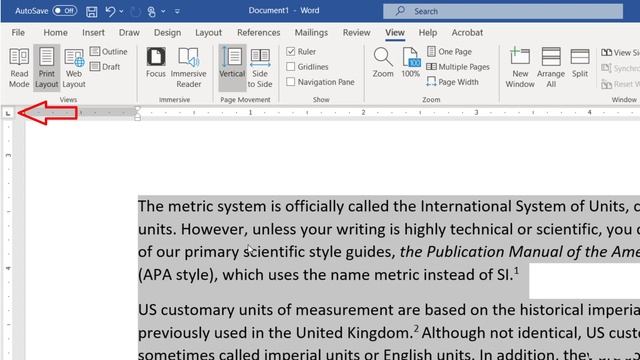Click the Undo arrow icon
The image size is (640, 360).
110,11
